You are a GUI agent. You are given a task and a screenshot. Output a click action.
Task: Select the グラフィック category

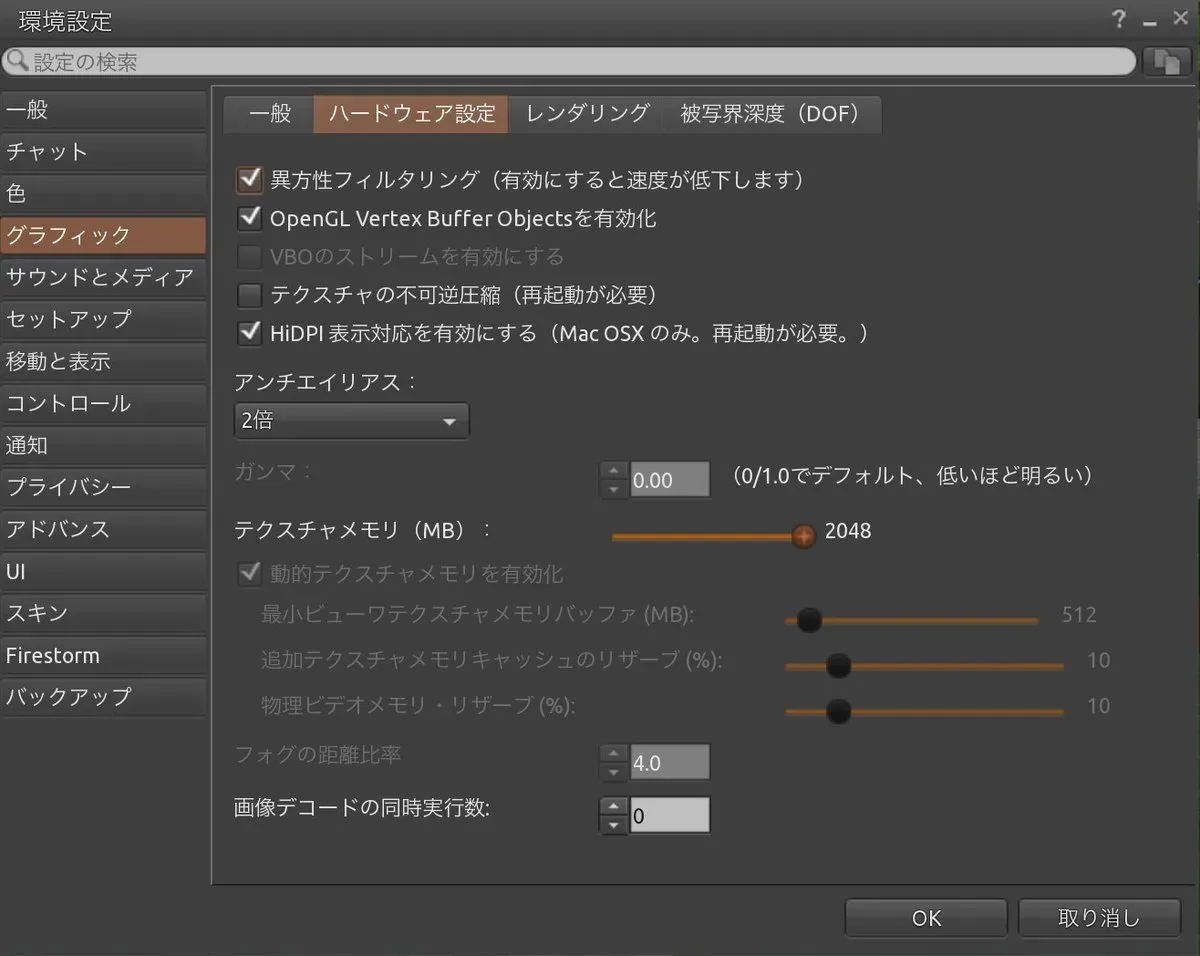click(x=103, y=235)
